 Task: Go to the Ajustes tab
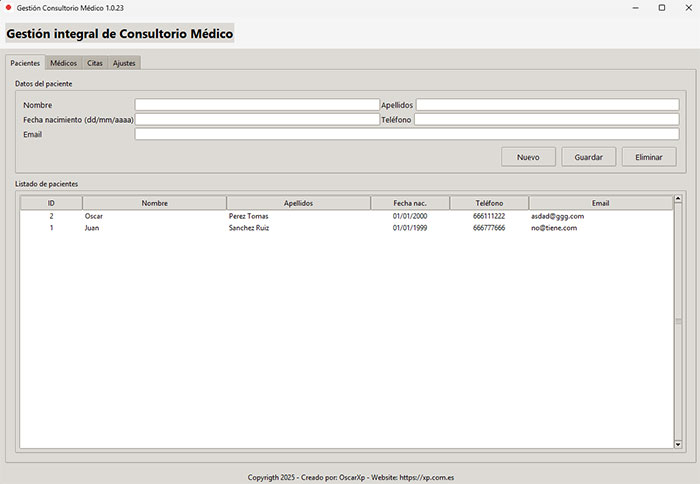pos(124,63)
